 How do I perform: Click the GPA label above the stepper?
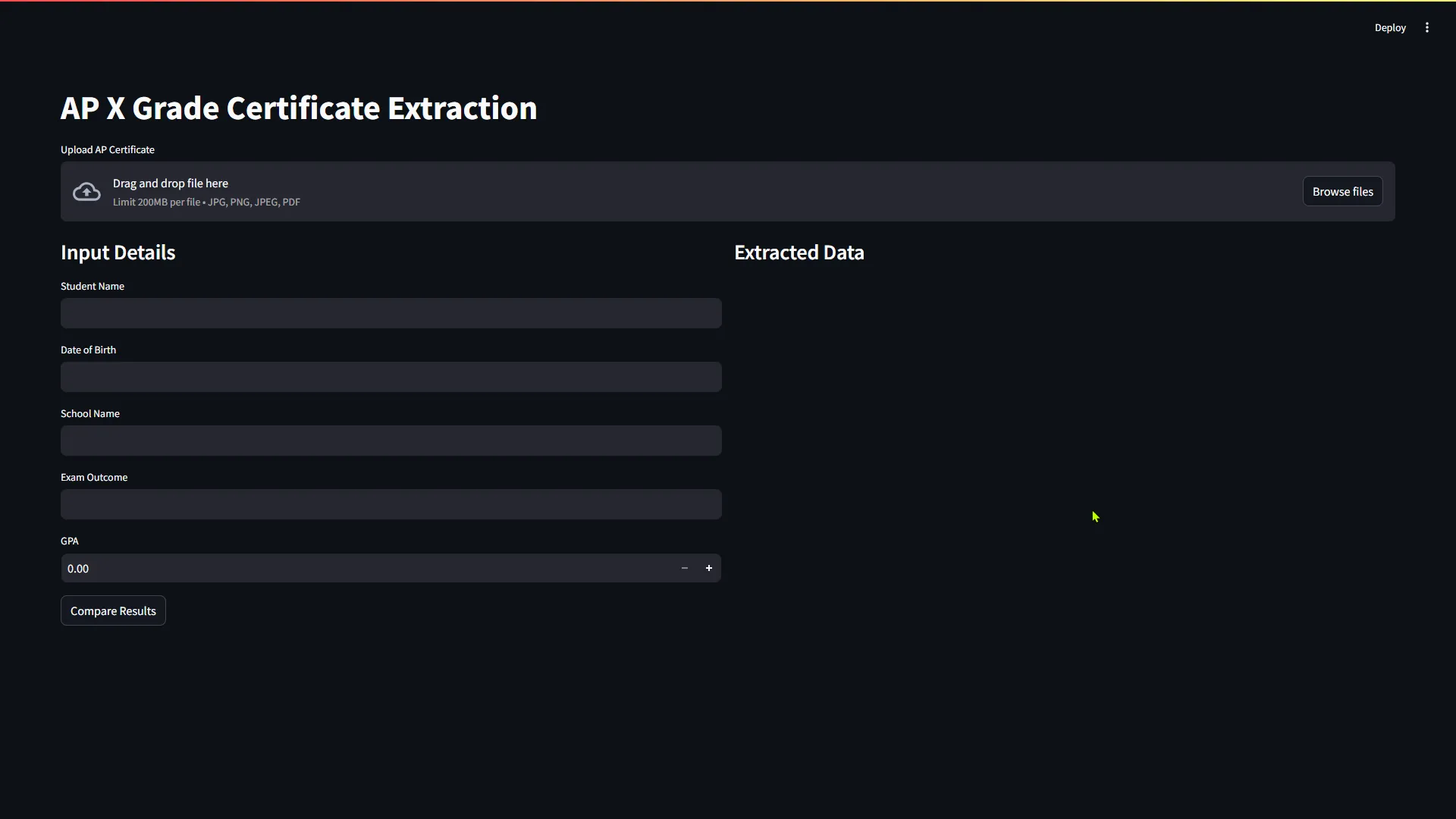70,541
